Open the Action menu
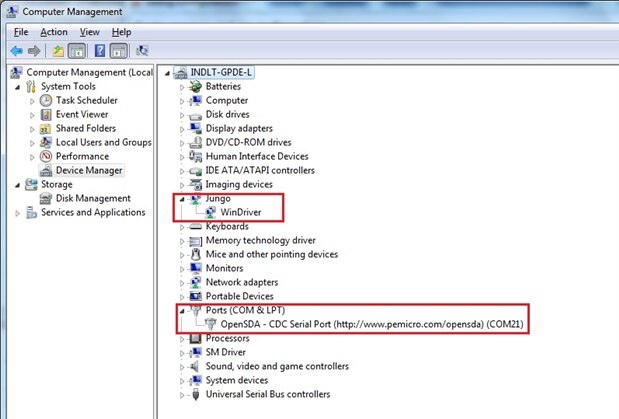Screen dimensions: 619x419 54,32
